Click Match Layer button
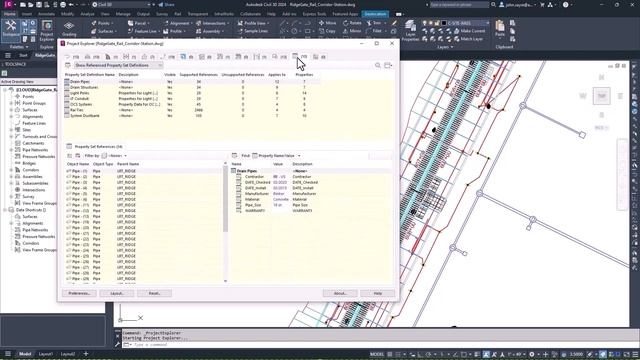Screen dimensions: 640x360 pyautogui.click(x=468, y=39)
